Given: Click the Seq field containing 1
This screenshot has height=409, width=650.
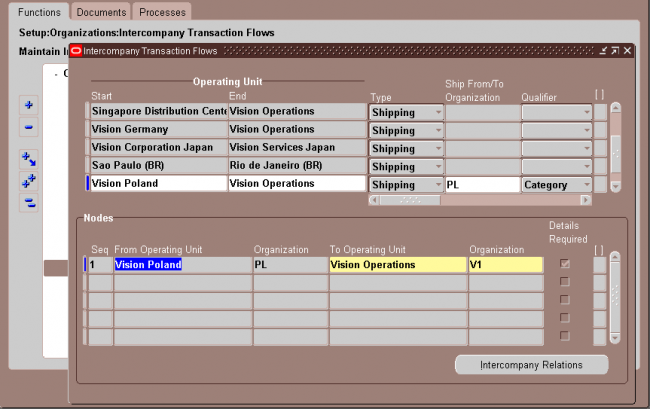Looking at the screenshot, I should point(100,265).
